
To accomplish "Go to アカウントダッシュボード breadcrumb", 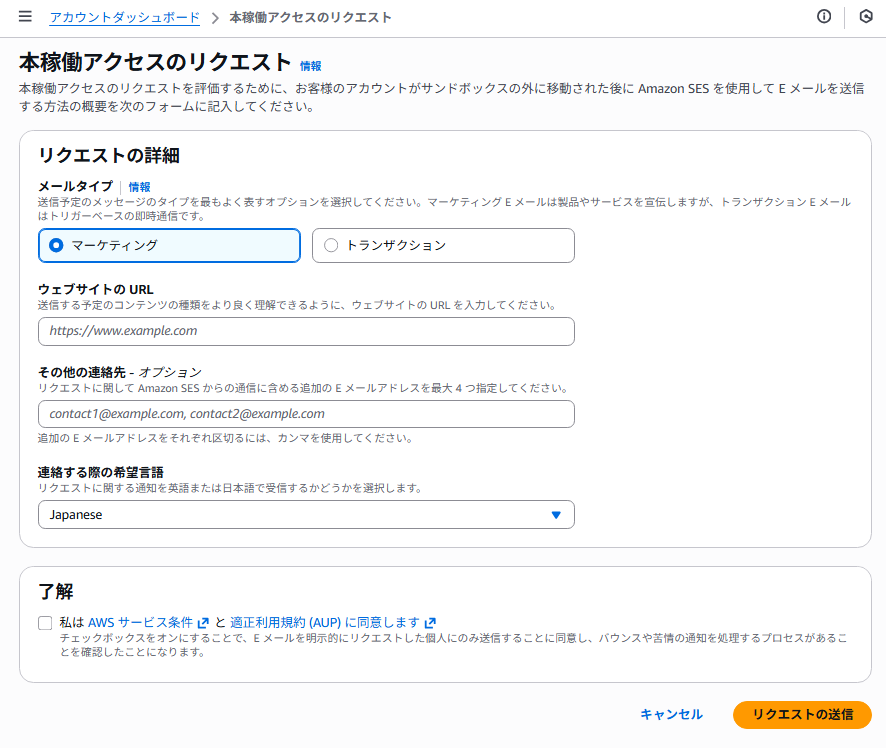I will coord(124,18).
